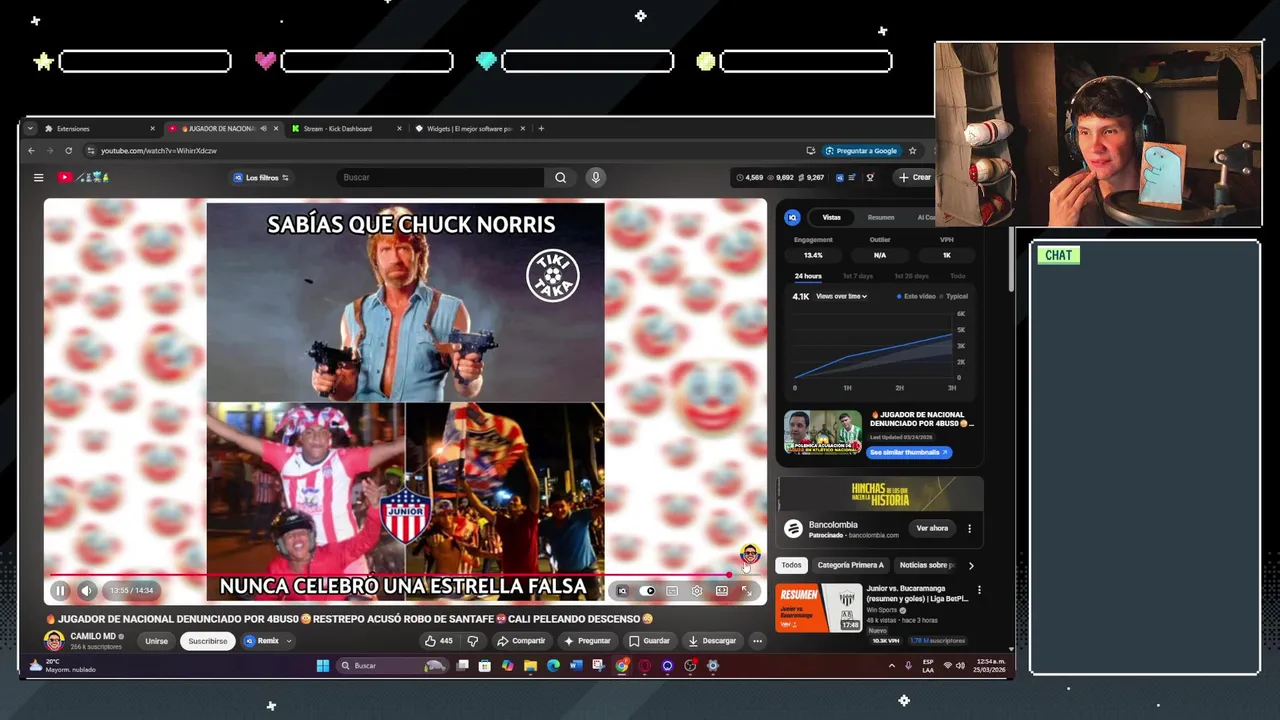
Task: Show hidden system tray icons chevron
Action: (891, 666)
